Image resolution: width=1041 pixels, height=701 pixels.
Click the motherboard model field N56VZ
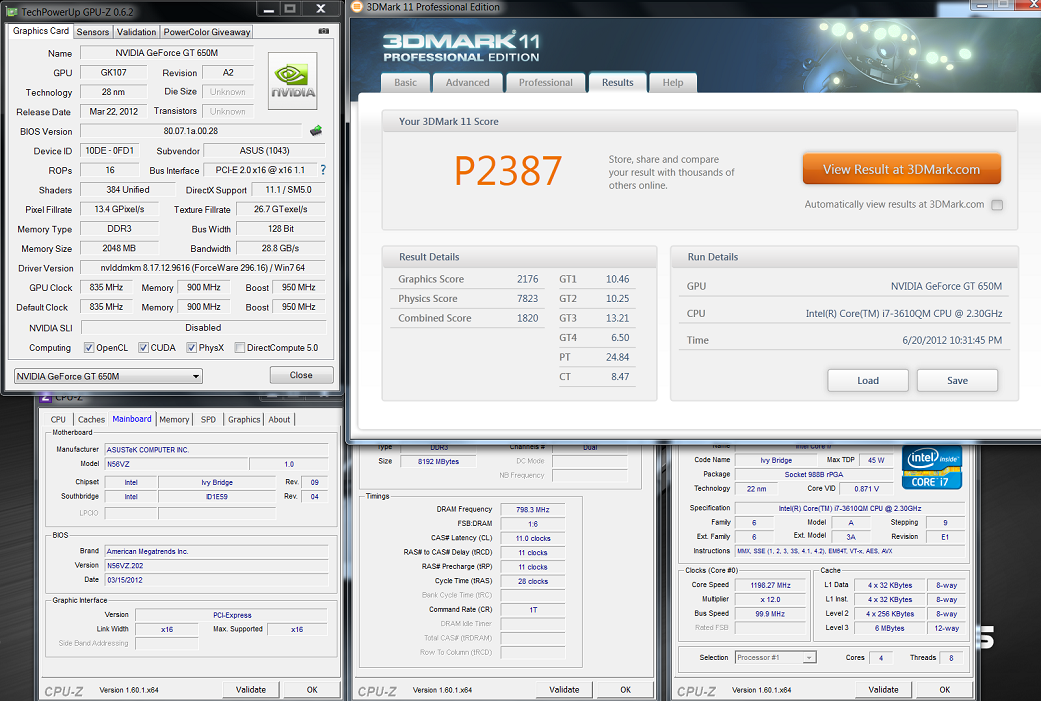click(x=177, y=464)
